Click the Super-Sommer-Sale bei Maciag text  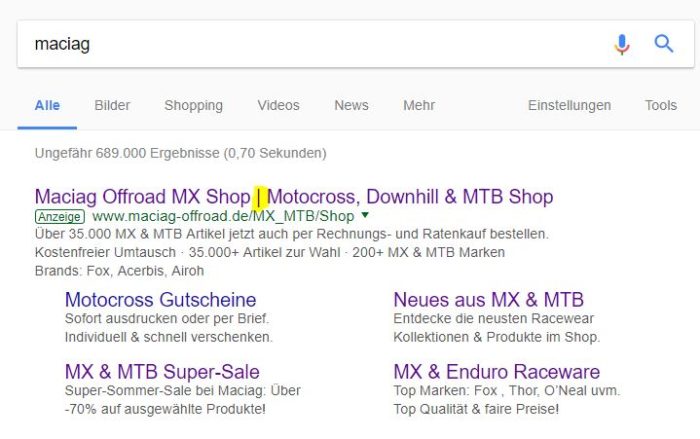tap(183, 391)
